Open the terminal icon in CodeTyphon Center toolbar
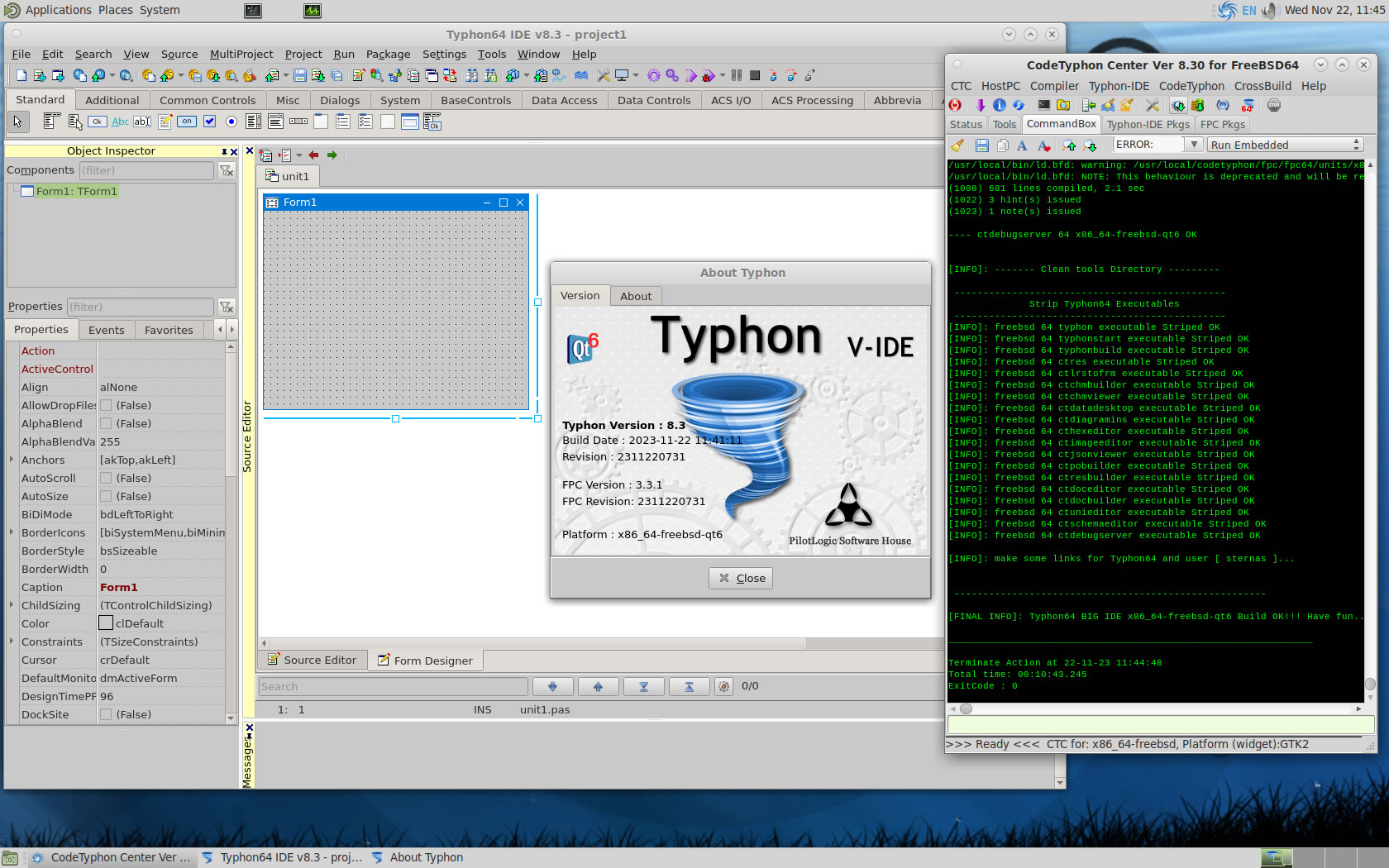The width and height of the screenshot is (1389, 868). 1044,105
